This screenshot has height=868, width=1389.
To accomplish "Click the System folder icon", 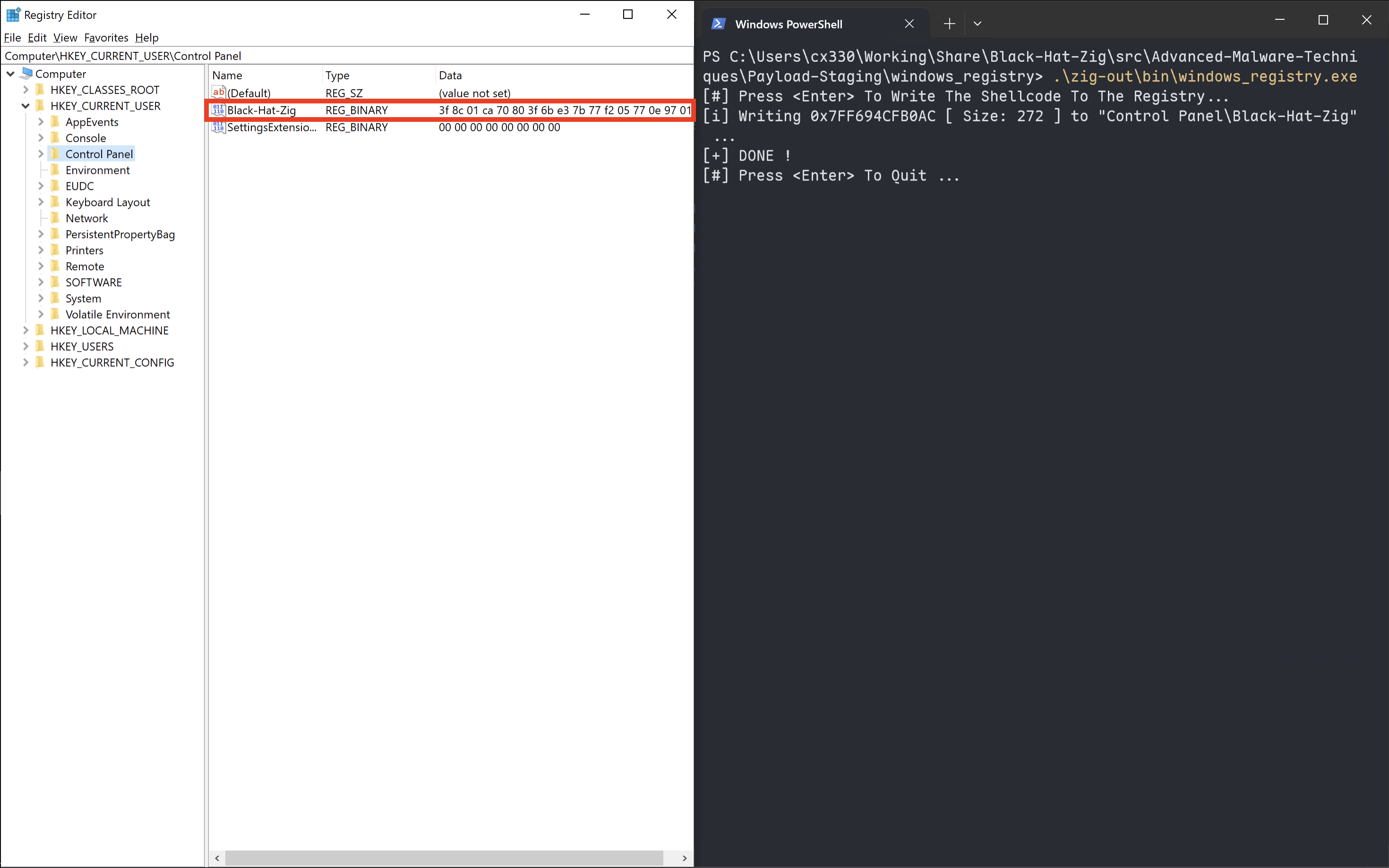I will 55,298.
